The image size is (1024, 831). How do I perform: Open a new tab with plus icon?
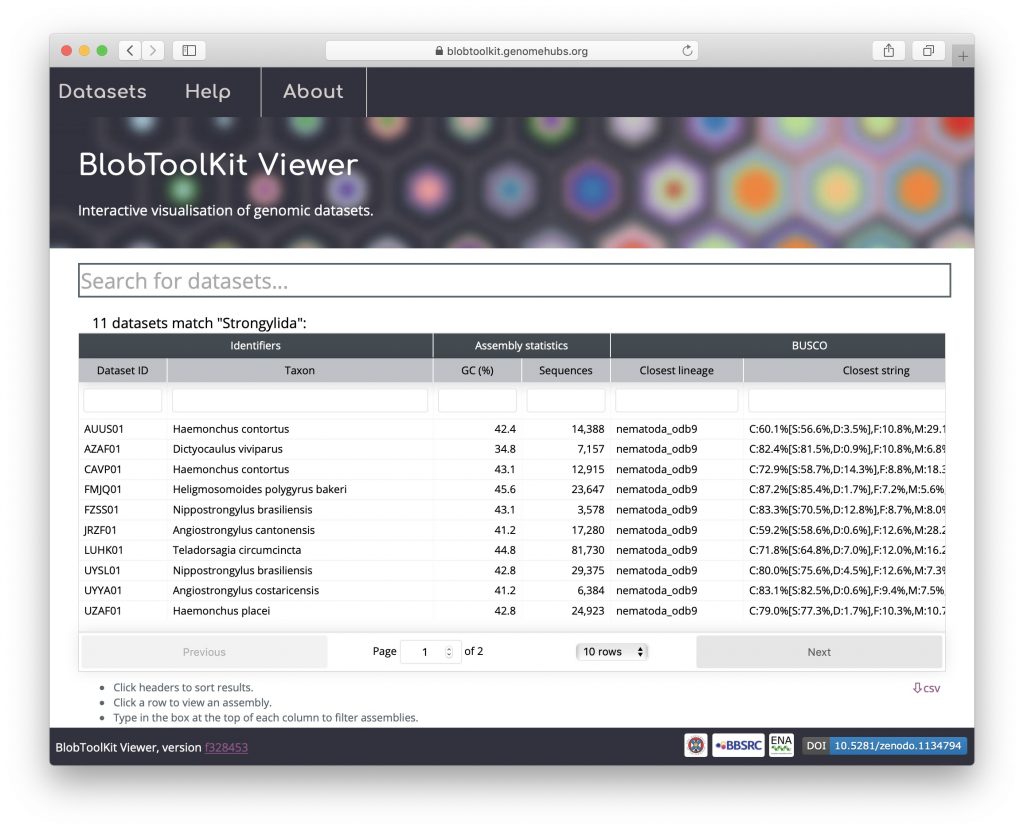(963, 57)
